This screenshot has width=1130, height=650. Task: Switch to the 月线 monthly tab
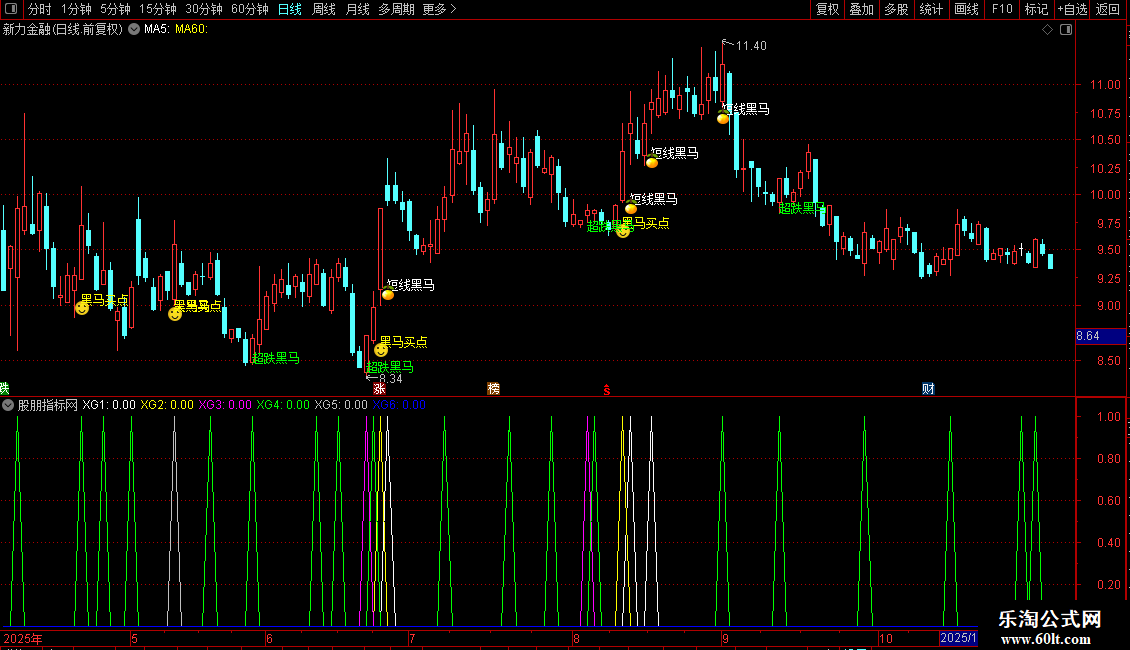(357, 9)
